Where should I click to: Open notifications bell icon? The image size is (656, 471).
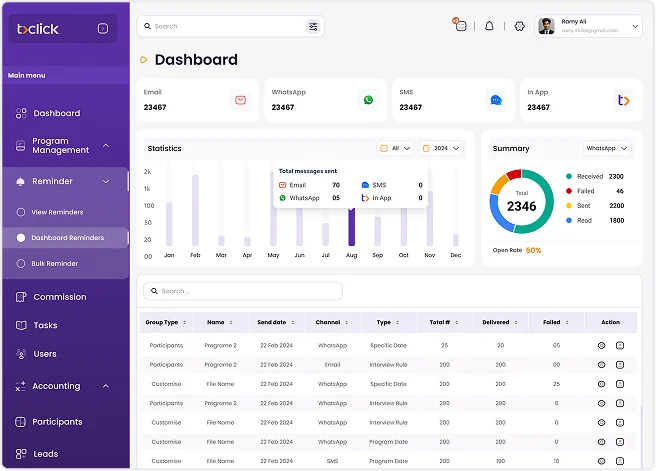pos(489,26)
